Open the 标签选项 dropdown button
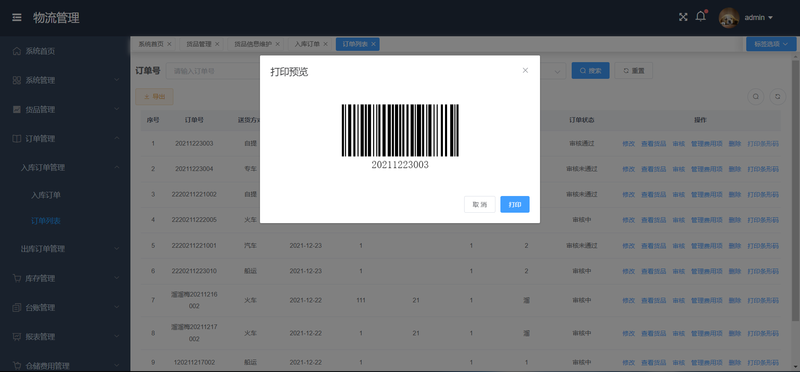The width and height of the screenshot is (800, 372). tap(771, 44)
